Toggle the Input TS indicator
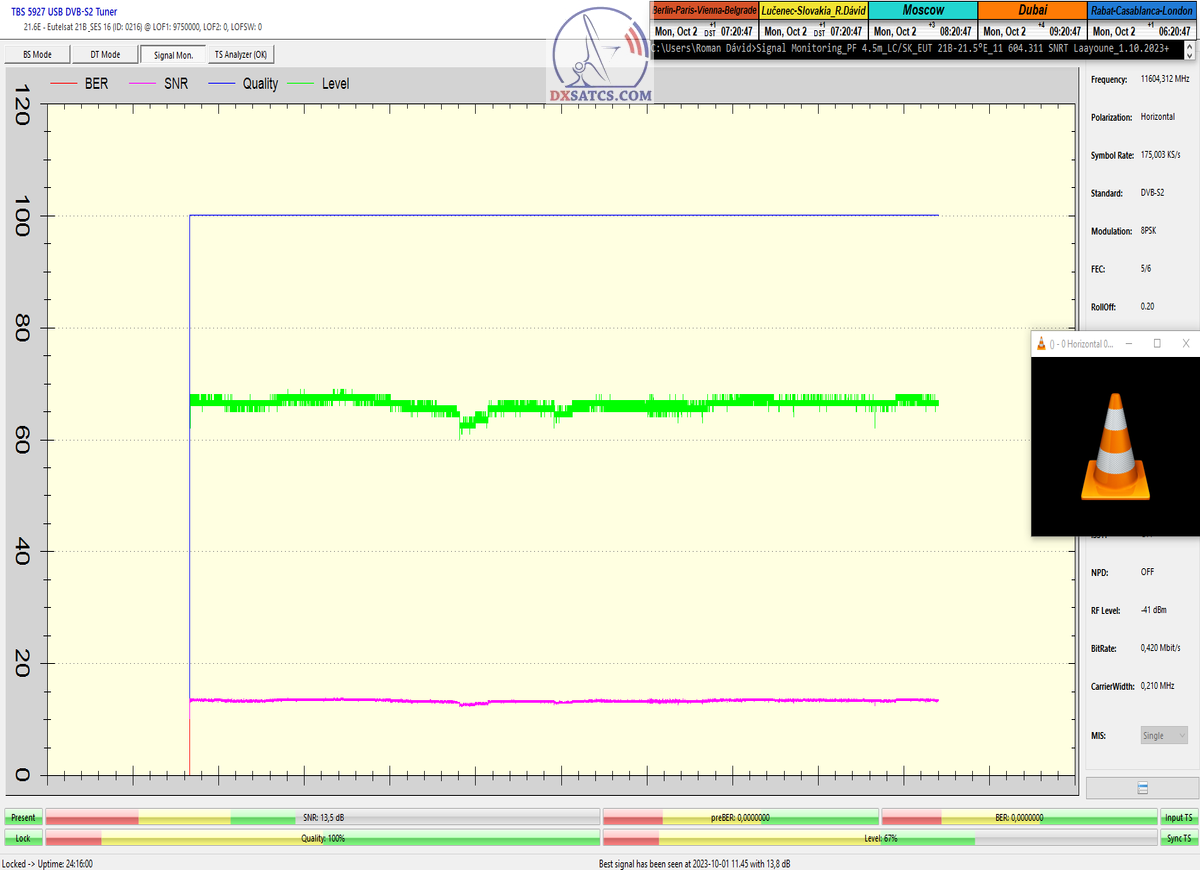The image size is (1200, 870). coord(1178,817)
